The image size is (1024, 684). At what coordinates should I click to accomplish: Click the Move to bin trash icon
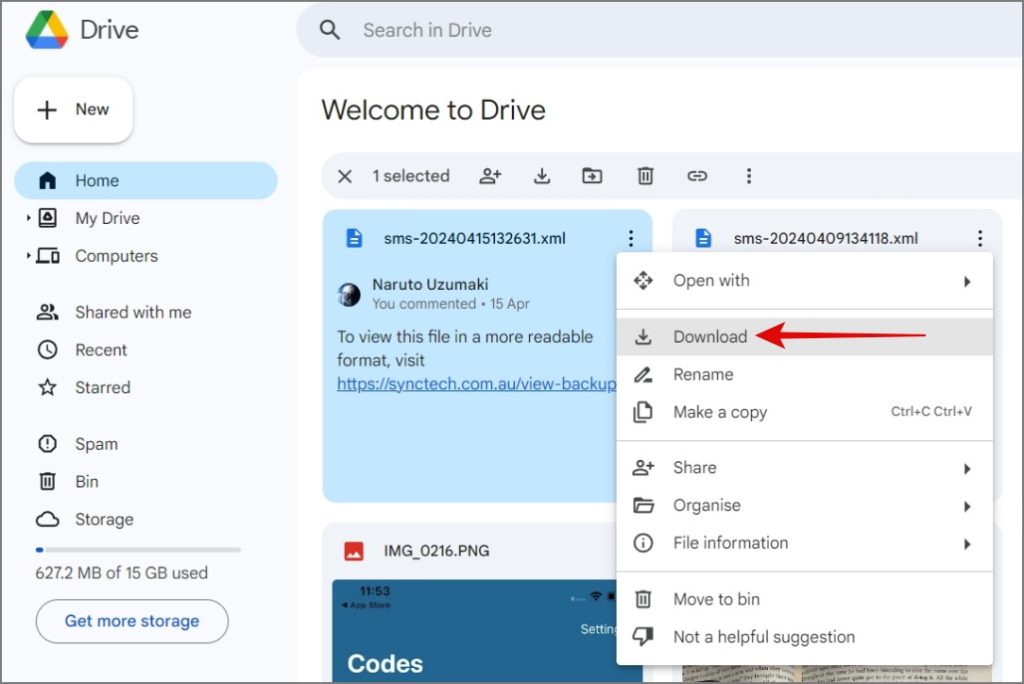click(x=643, y=599)
